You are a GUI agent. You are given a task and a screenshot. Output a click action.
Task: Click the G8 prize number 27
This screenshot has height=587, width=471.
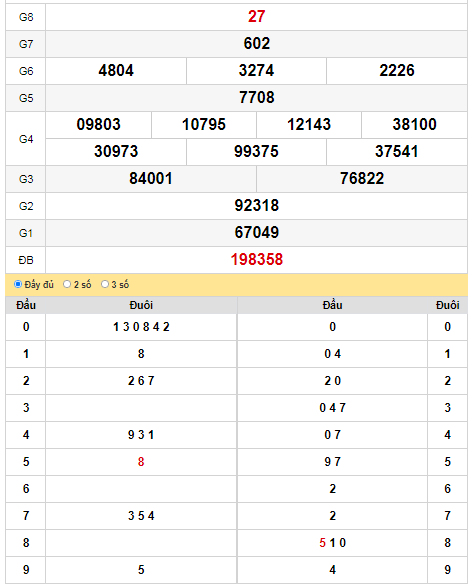tap(256, 17)
